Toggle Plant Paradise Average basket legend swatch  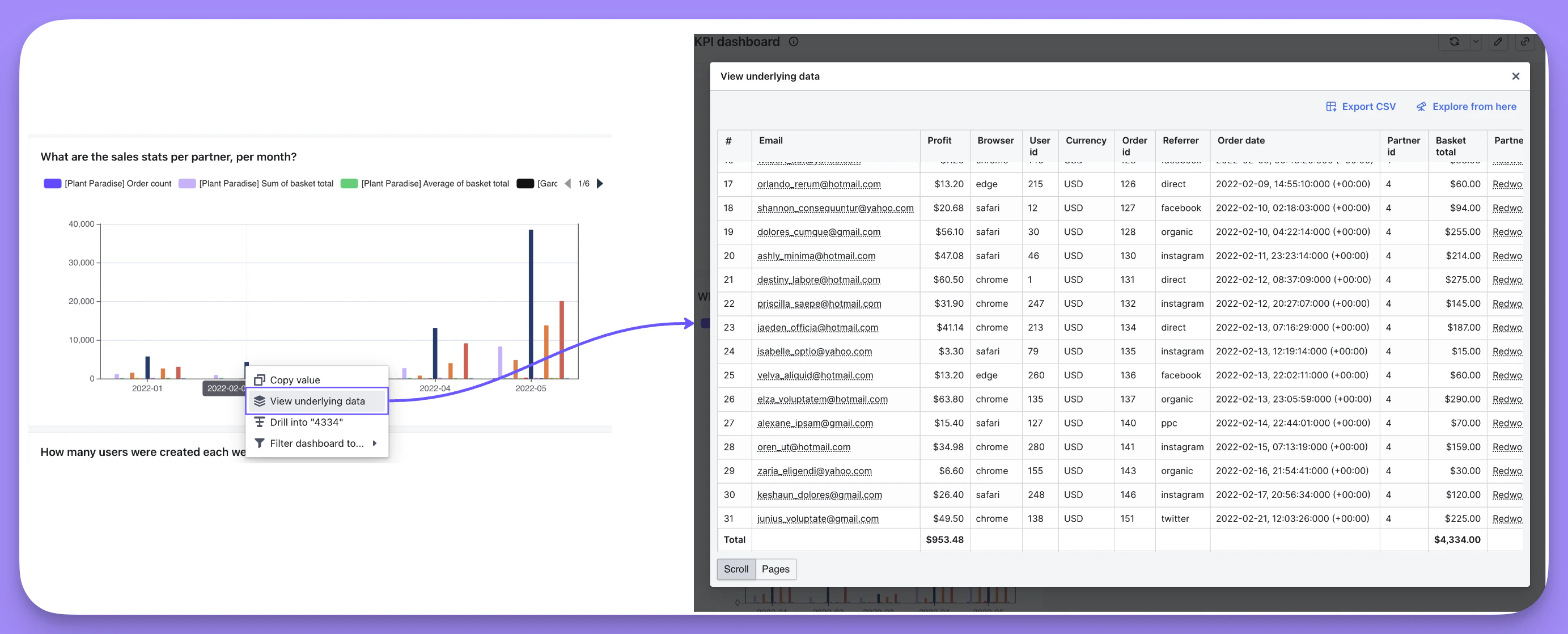tap(349, 183)
